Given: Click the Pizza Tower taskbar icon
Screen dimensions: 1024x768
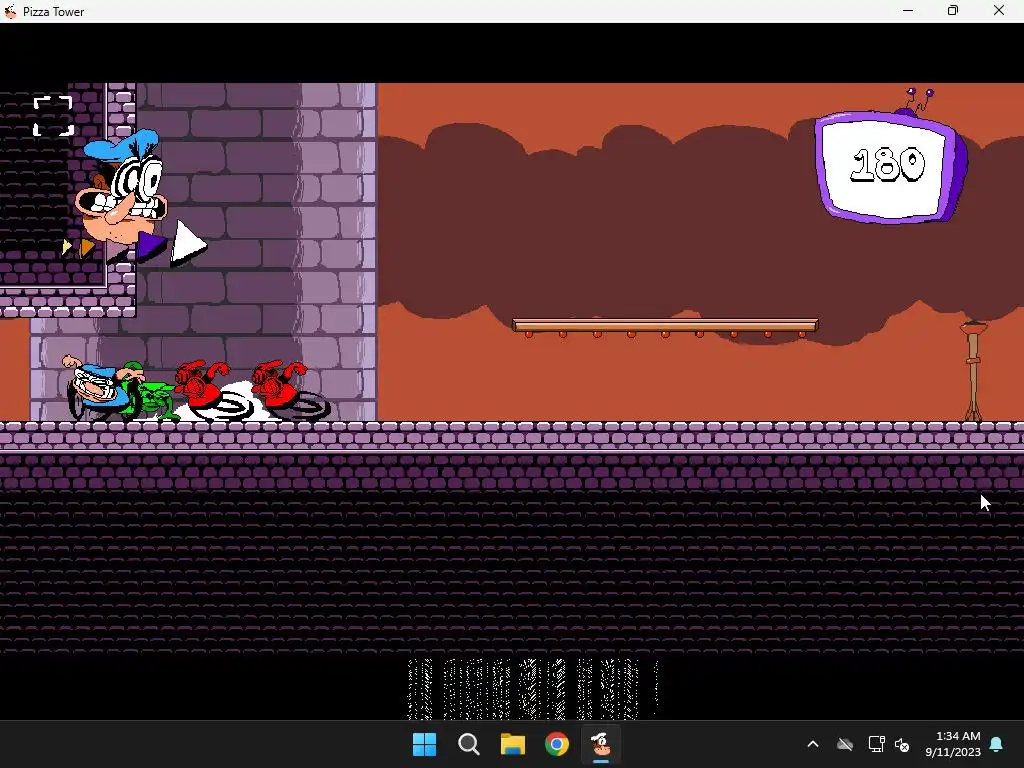Looking at the screenshot, I should pyautogui.click(x=601, y=744).
